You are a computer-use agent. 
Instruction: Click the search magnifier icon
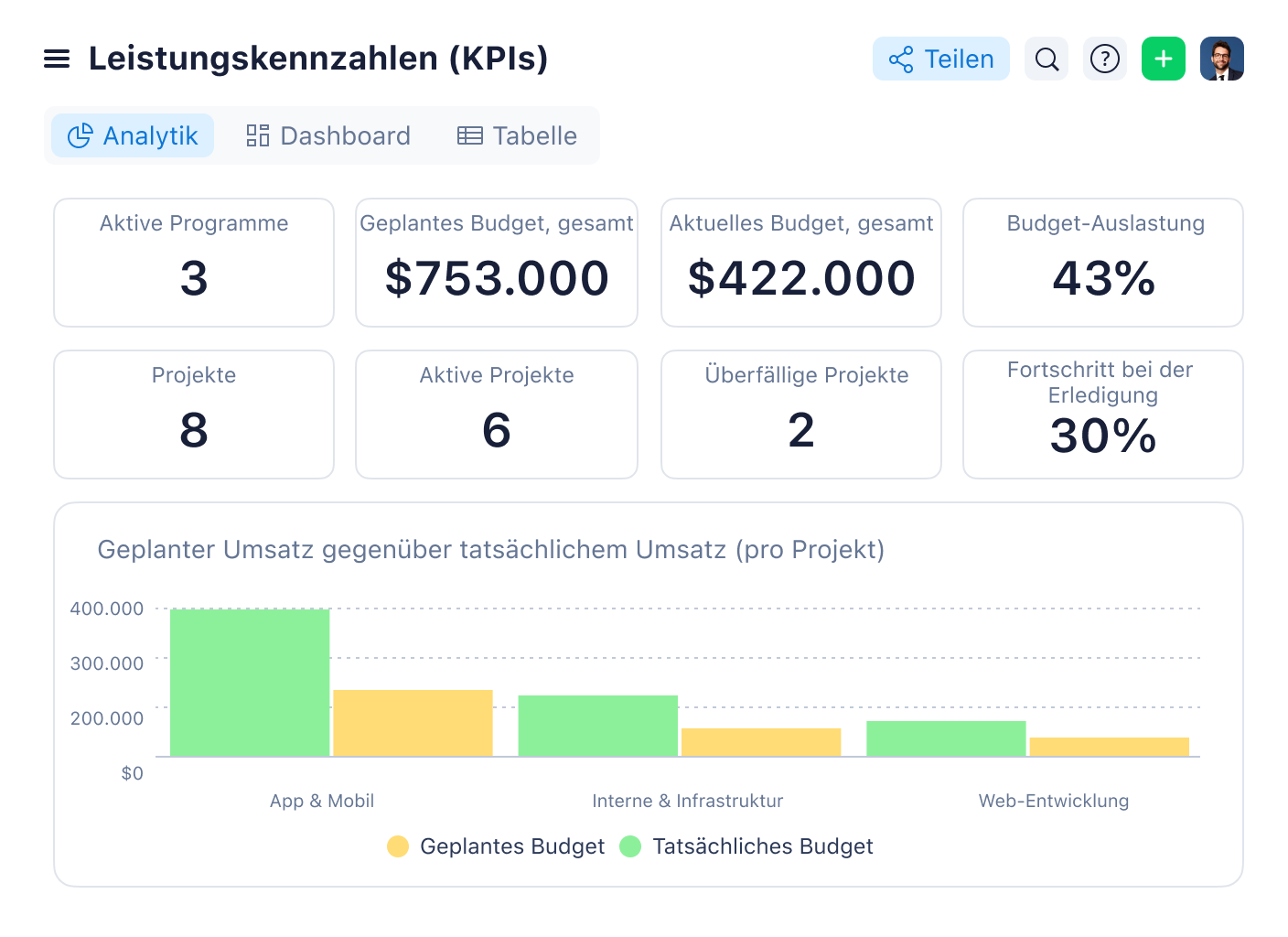click(x=1046, y=59)
